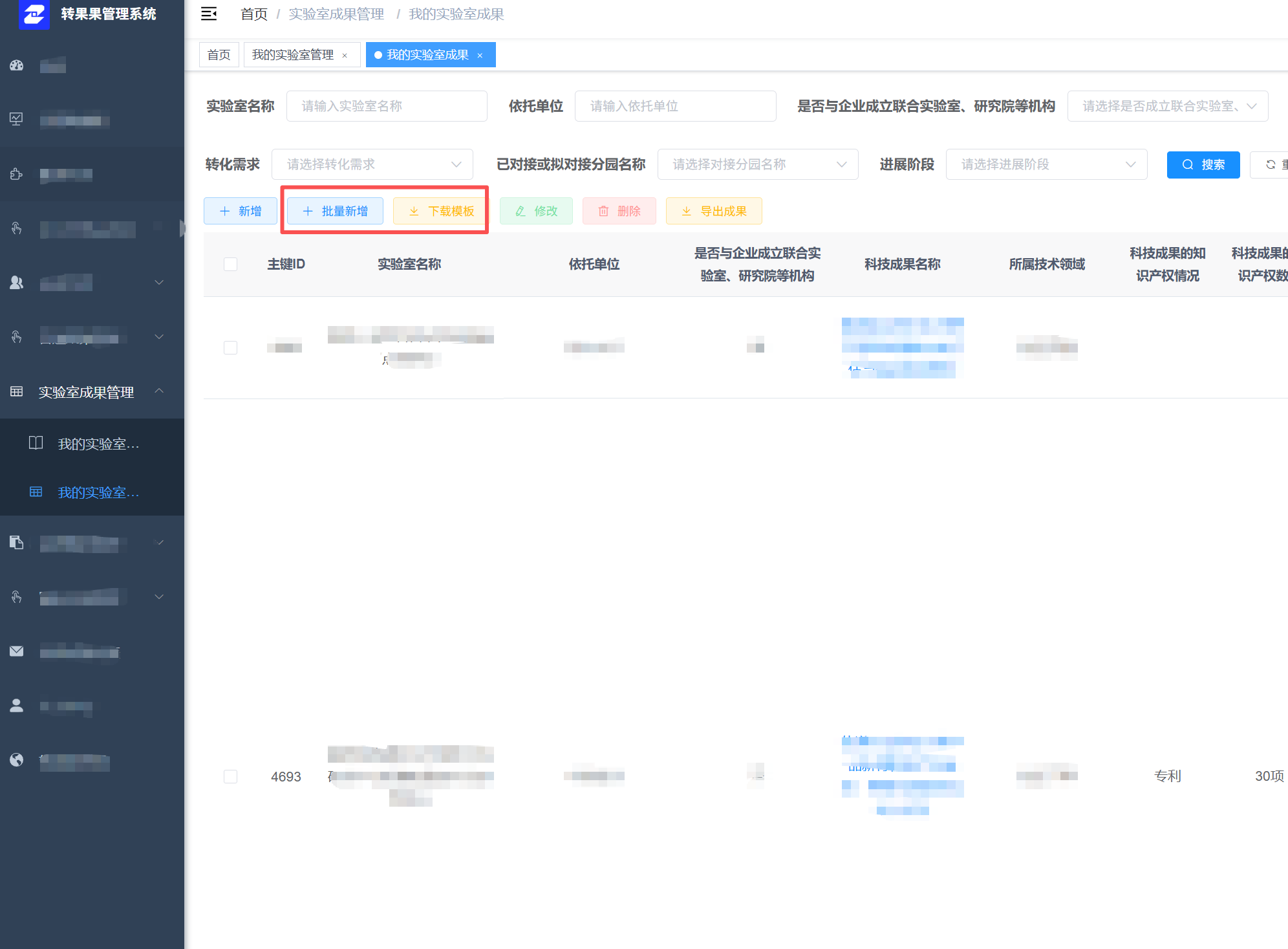Click the copy documents icon in the sidebar
The height and width of the screenshot is (949, 1288).
16,543
